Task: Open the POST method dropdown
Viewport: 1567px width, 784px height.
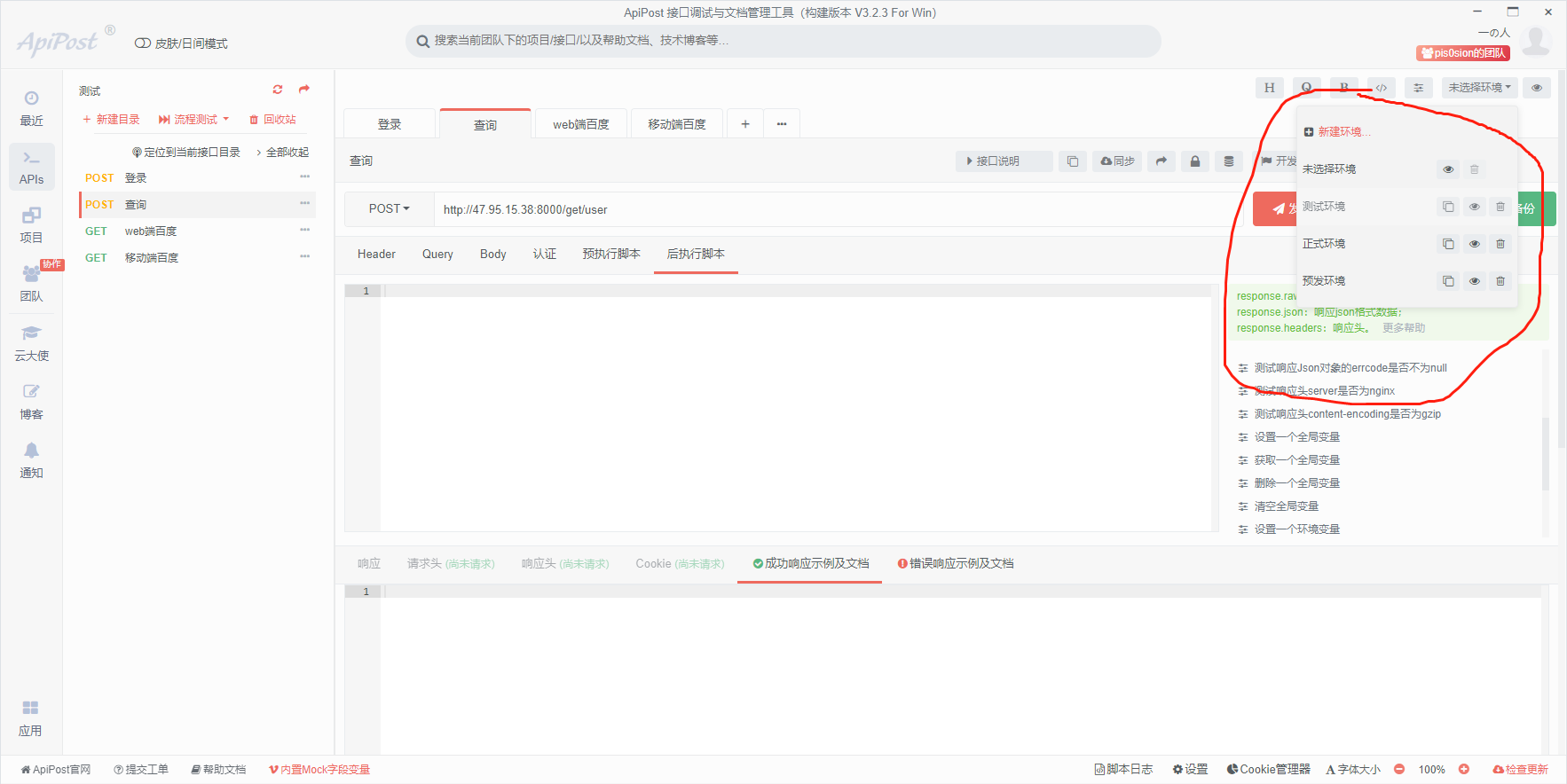Action: pos(390,208)
